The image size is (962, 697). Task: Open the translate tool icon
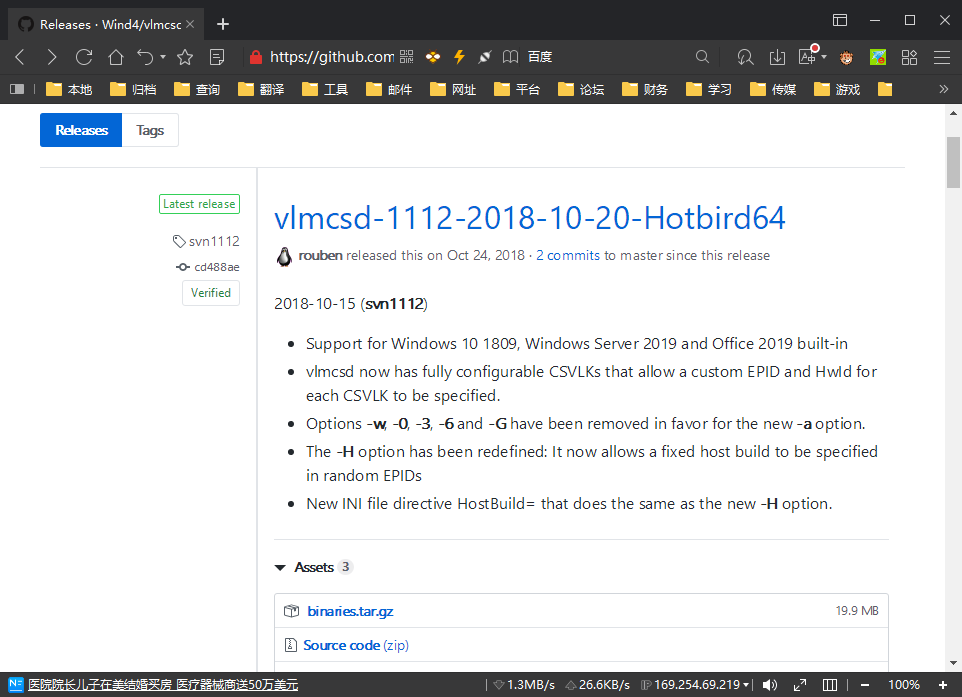point(808,56)
